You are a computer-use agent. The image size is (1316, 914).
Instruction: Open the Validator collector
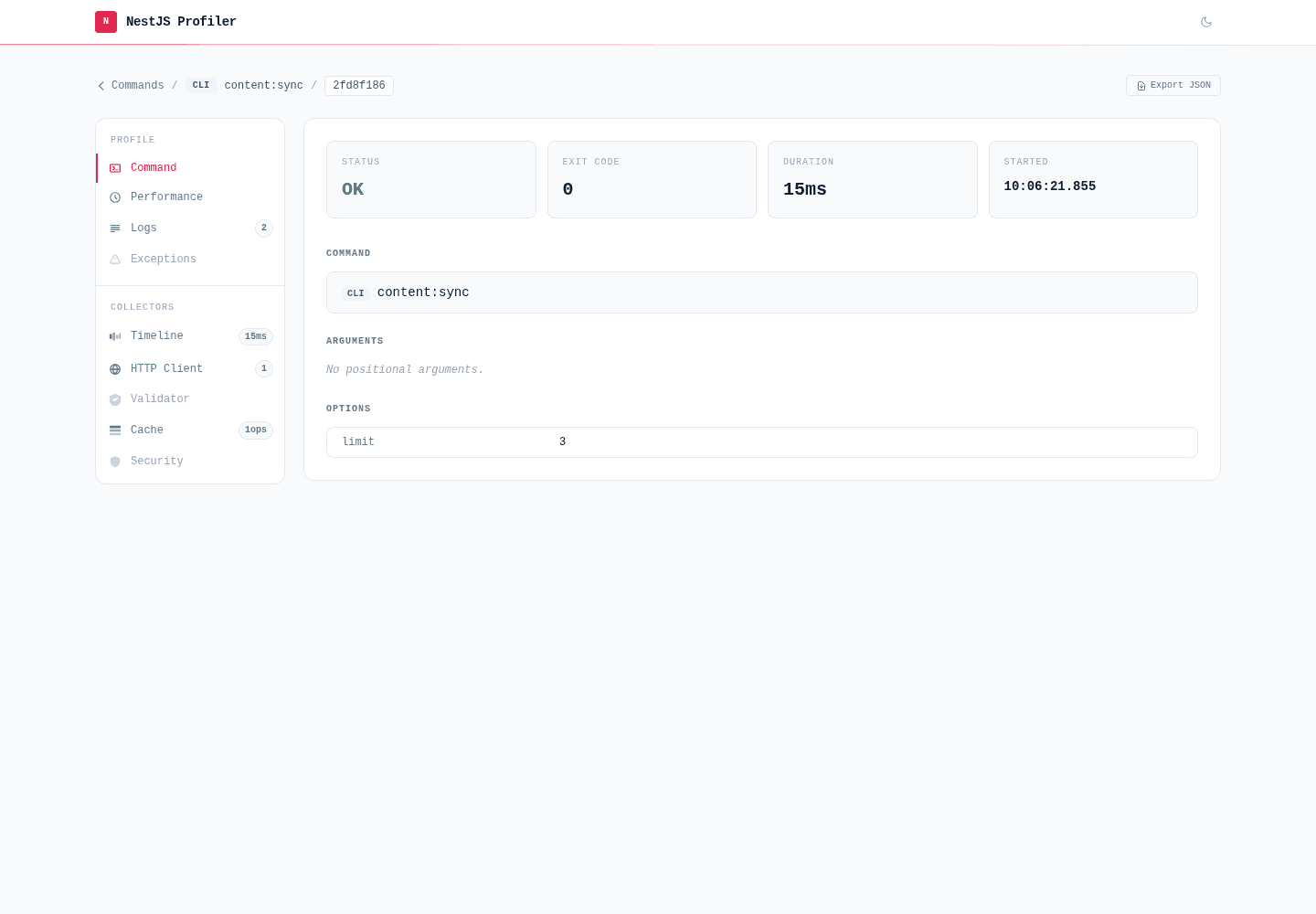point(190,399)
